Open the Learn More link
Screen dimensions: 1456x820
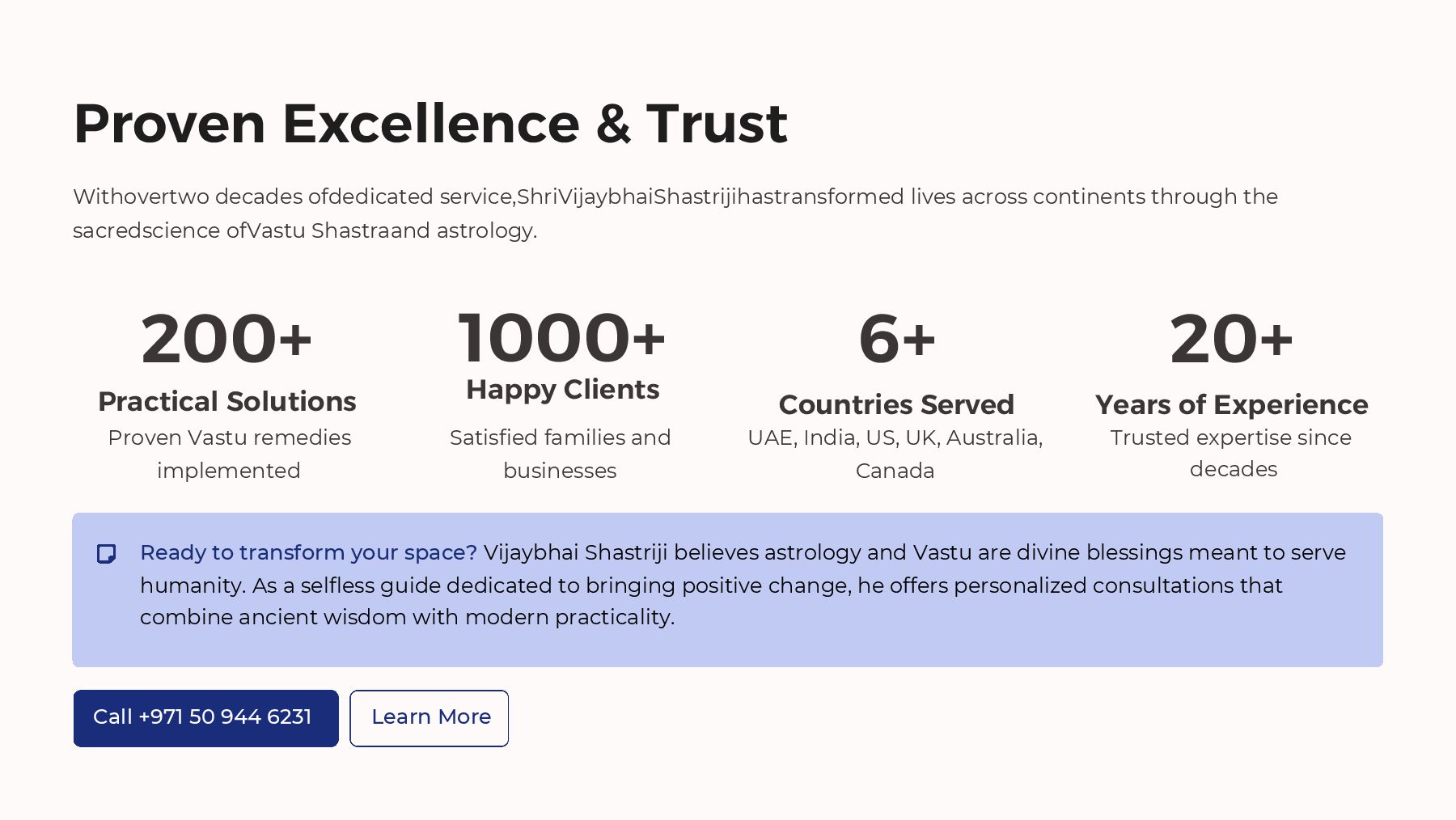pyautogui.click(x=430, y=717)
